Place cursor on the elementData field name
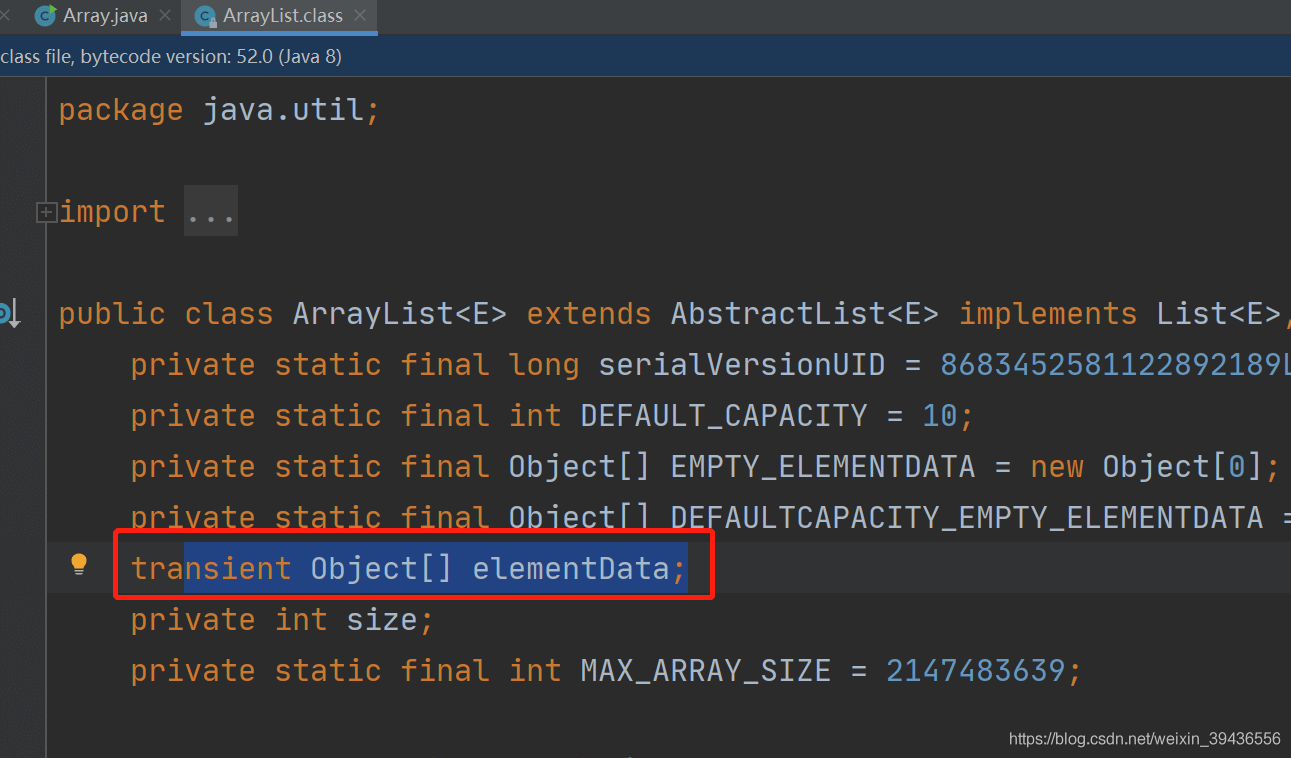Image resolution: width=1291 pixels, height=758 pixels. click(570, 569)
